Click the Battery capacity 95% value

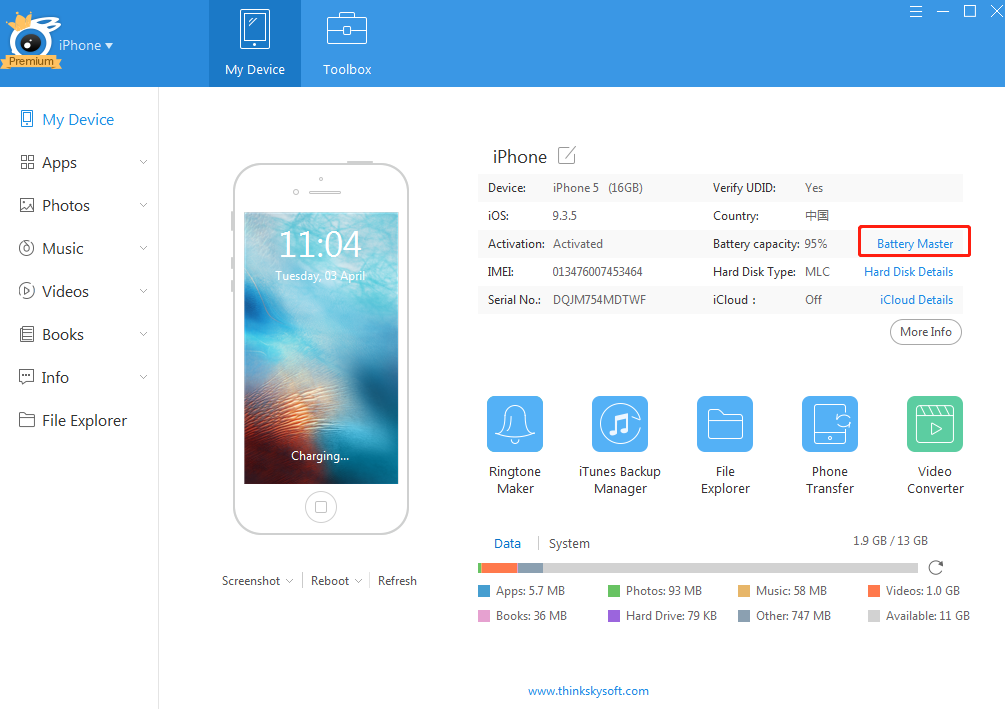[x=816, y=244]
